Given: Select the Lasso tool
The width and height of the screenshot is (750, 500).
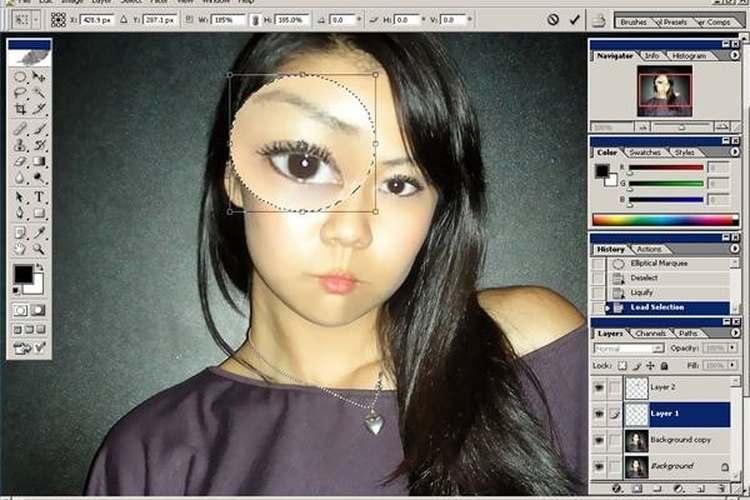Looking at the screenshot, I should (x=20, y=93).
